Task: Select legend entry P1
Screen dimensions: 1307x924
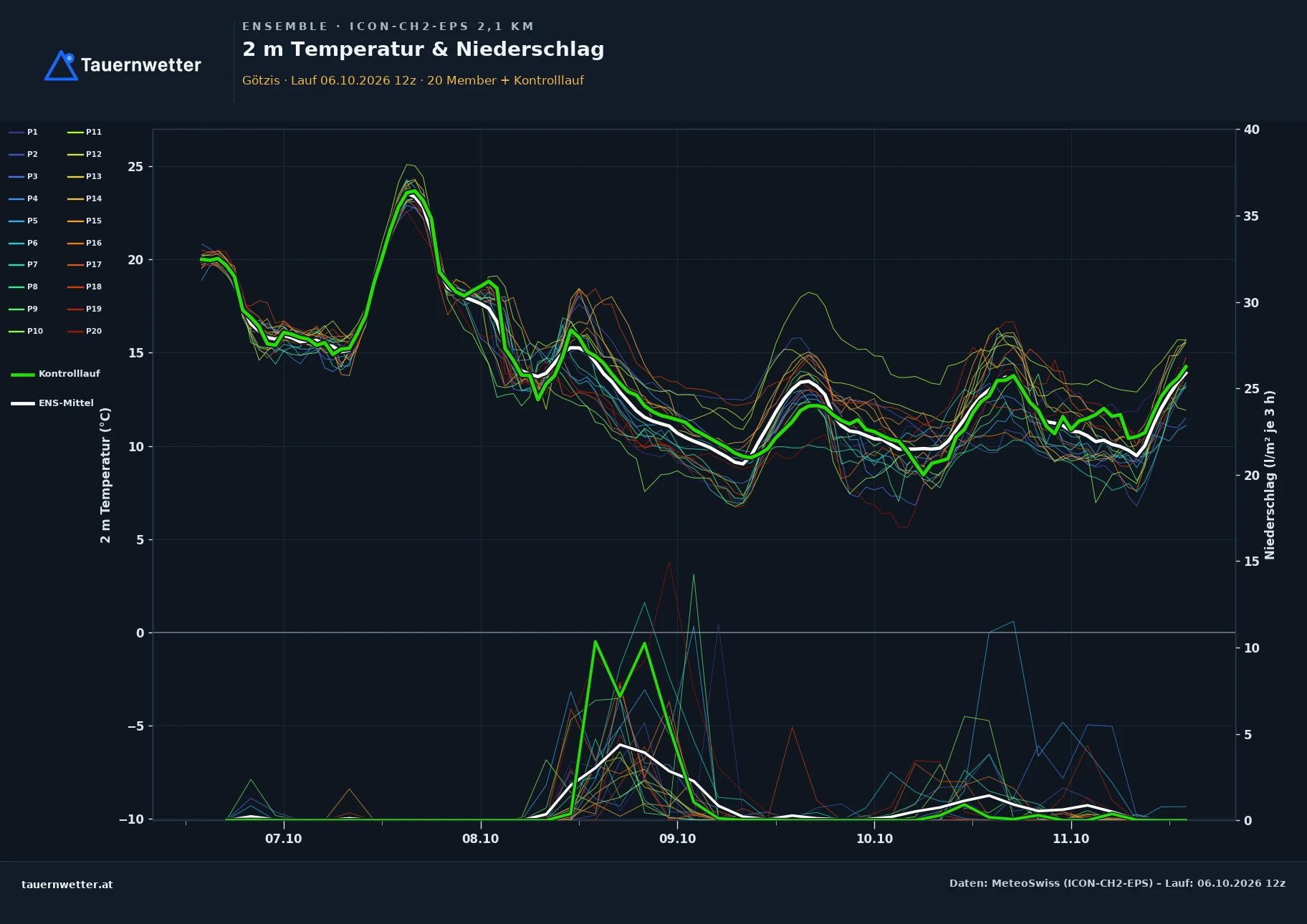Action: click(23, 133)
